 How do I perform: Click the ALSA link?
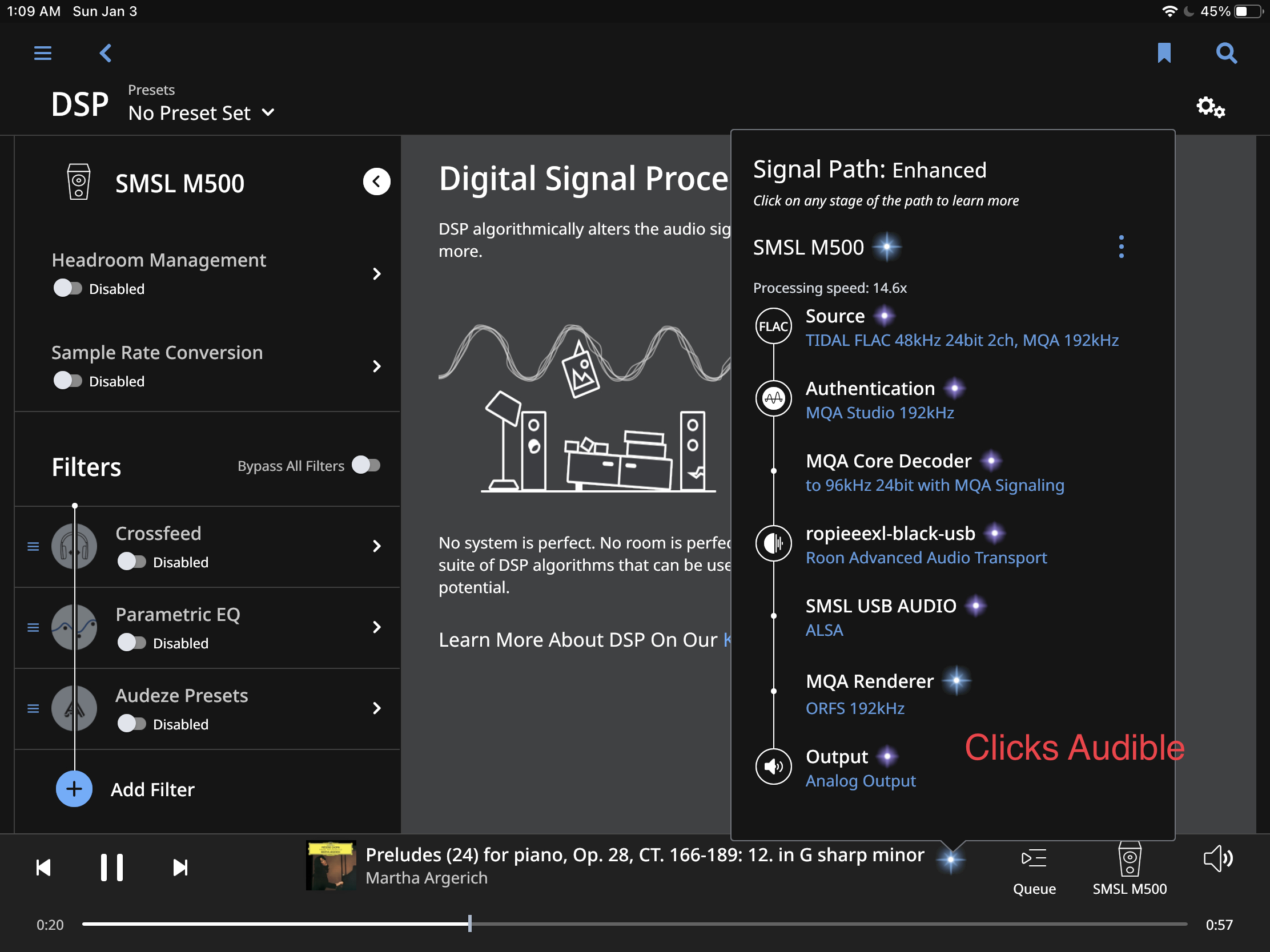pyautogui.click(x=824, y=630)
